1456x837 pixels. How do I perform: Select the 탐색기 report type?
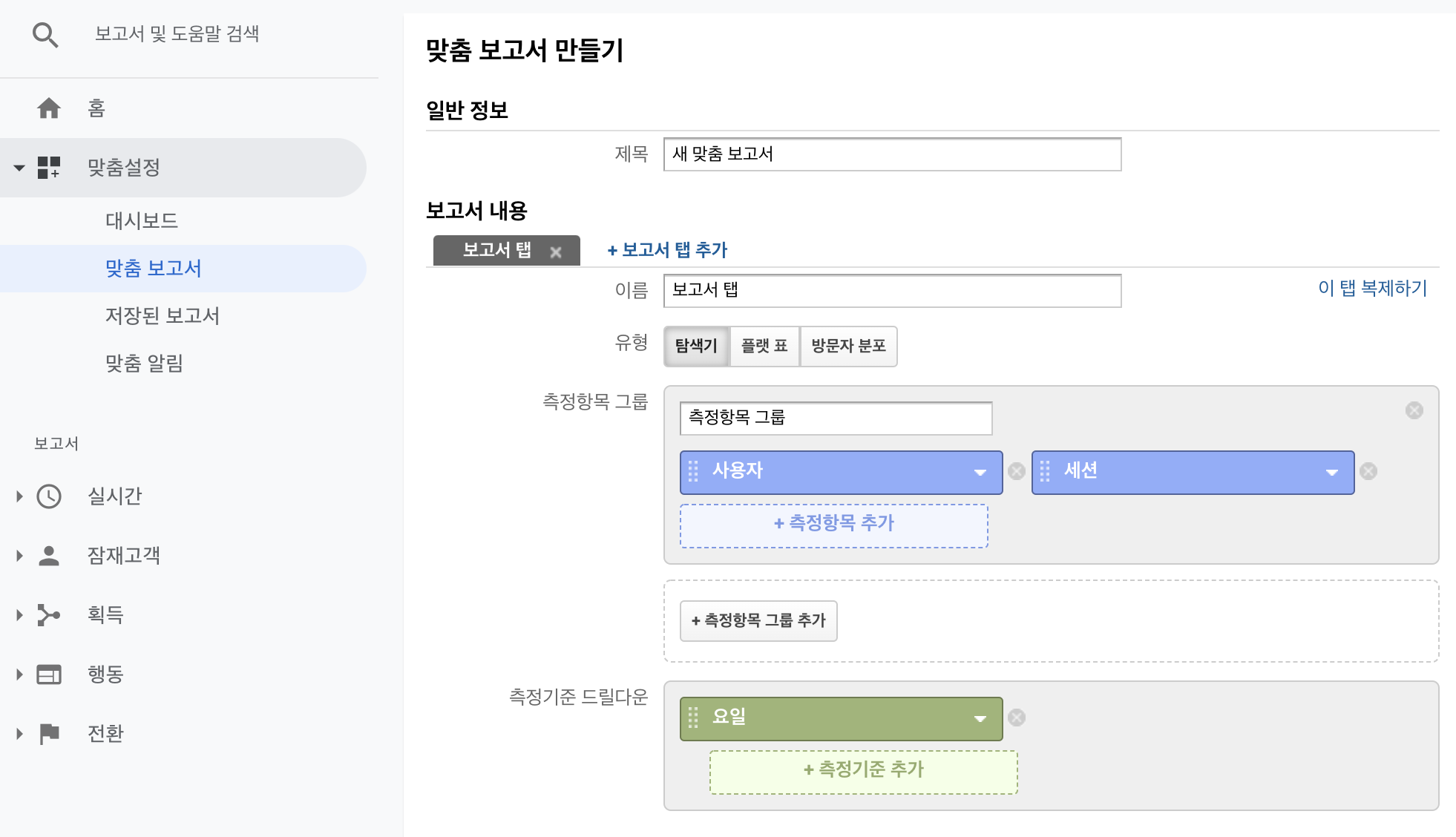pyautogui.click(x=696, y=347)
